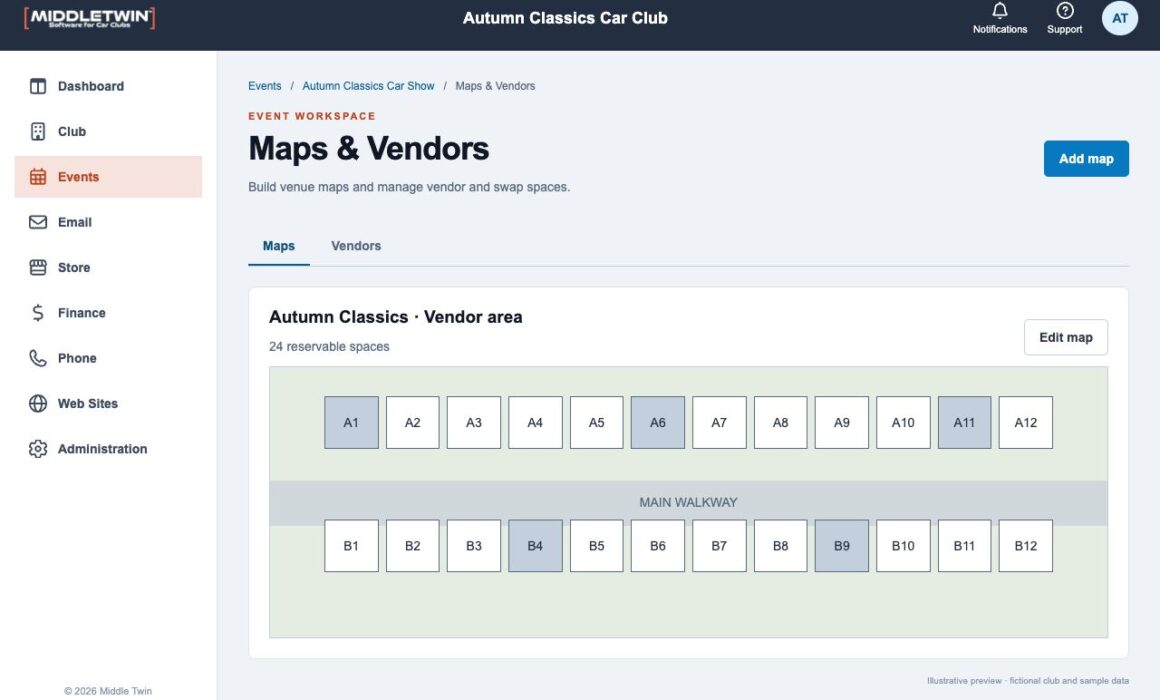Select vendor space A8

(780, 423)
